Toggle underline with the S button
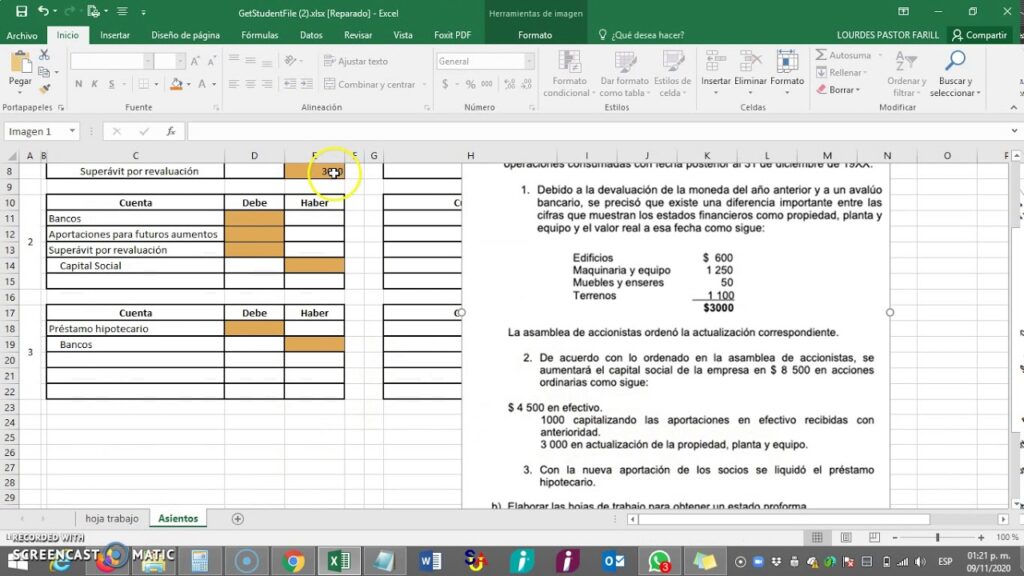The width and height of the screenshot is (1024, 576). click(x=112, y=84)
